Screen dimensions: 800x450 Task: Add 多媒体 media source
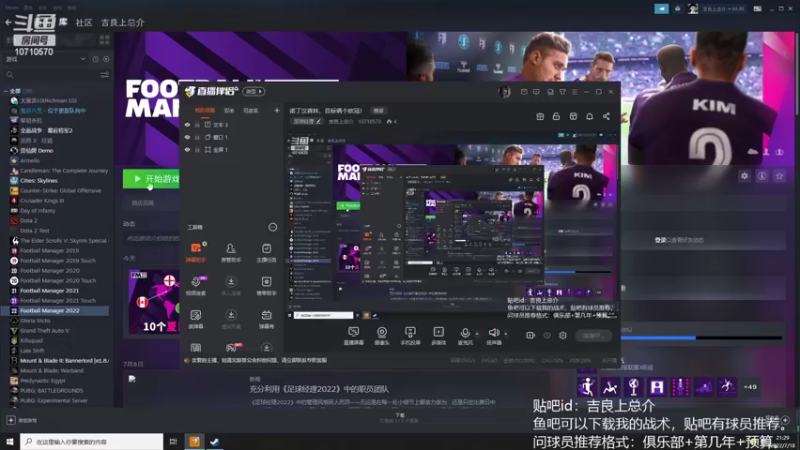pyautogui.click(x=438, y=335)
